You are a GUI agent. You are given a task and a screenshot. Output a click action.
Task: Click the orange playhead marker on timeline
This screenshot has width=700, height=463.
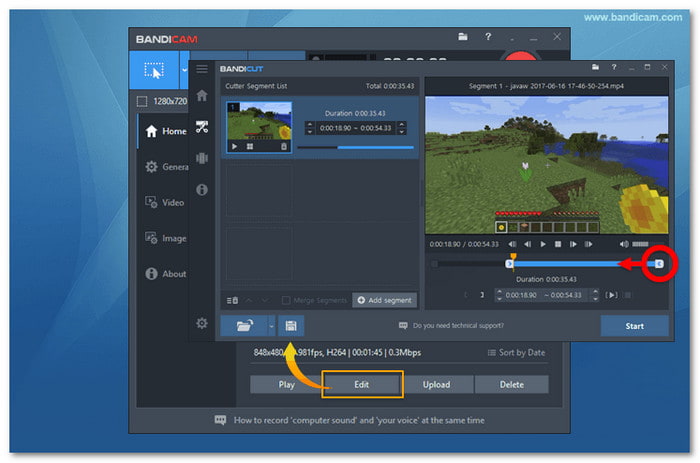click(x=513, y=257)
